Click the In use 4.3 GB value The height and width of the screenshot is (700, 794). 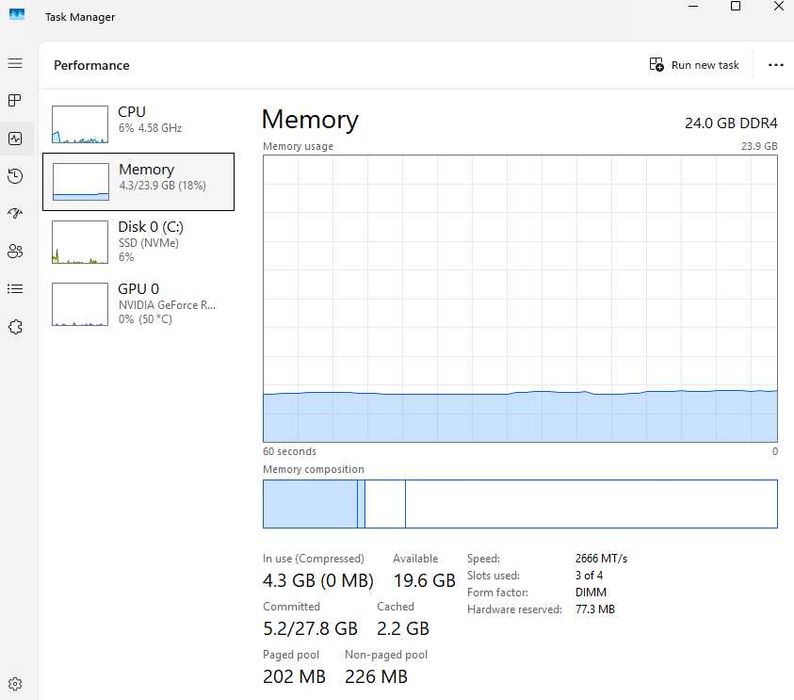click(x=318, y=580)
